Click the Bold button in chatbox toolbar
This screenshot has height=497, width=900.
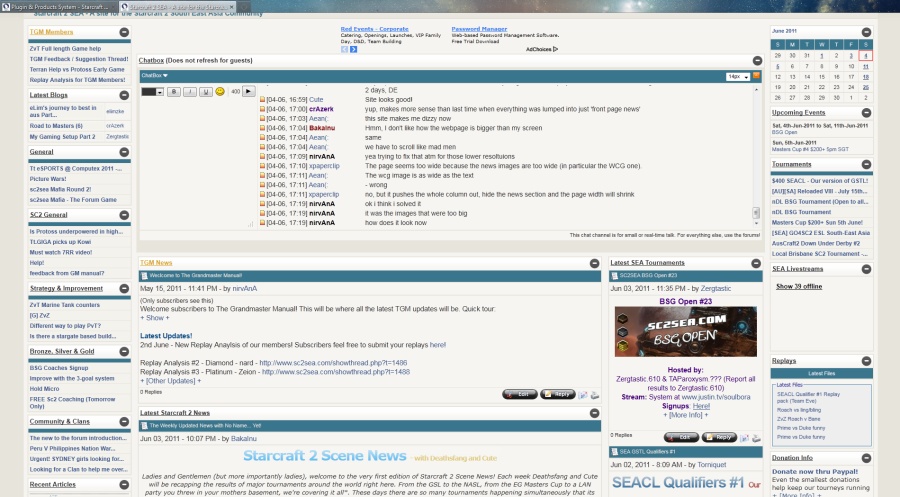coord(172,91)
